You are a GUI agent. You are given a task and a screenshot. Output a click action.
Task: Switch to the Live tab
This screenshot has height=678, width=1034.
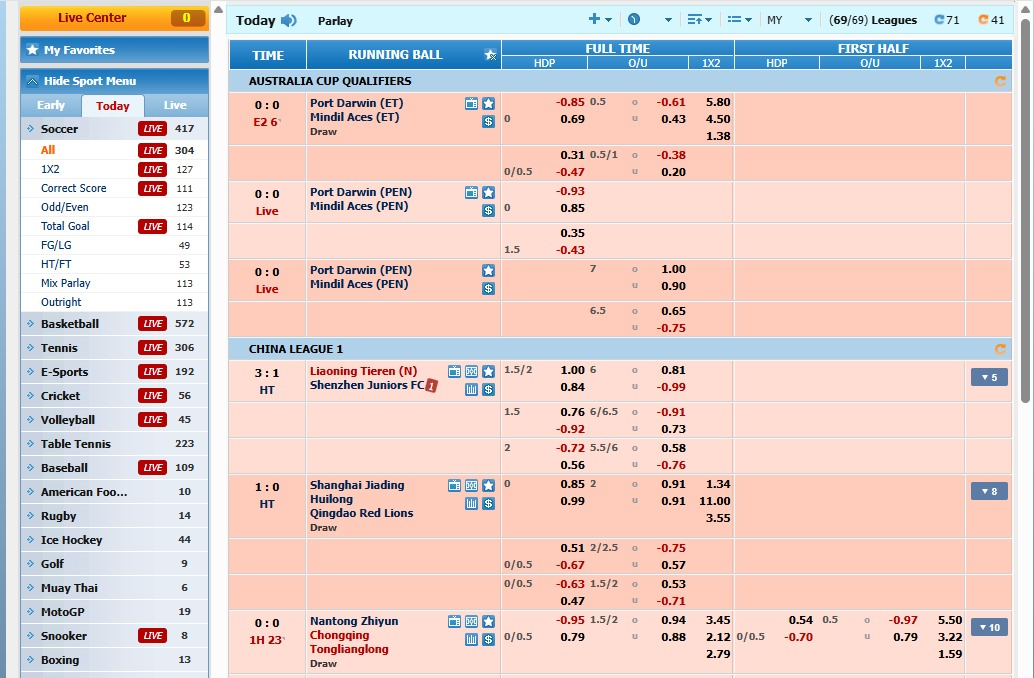[x=175, y=106]
